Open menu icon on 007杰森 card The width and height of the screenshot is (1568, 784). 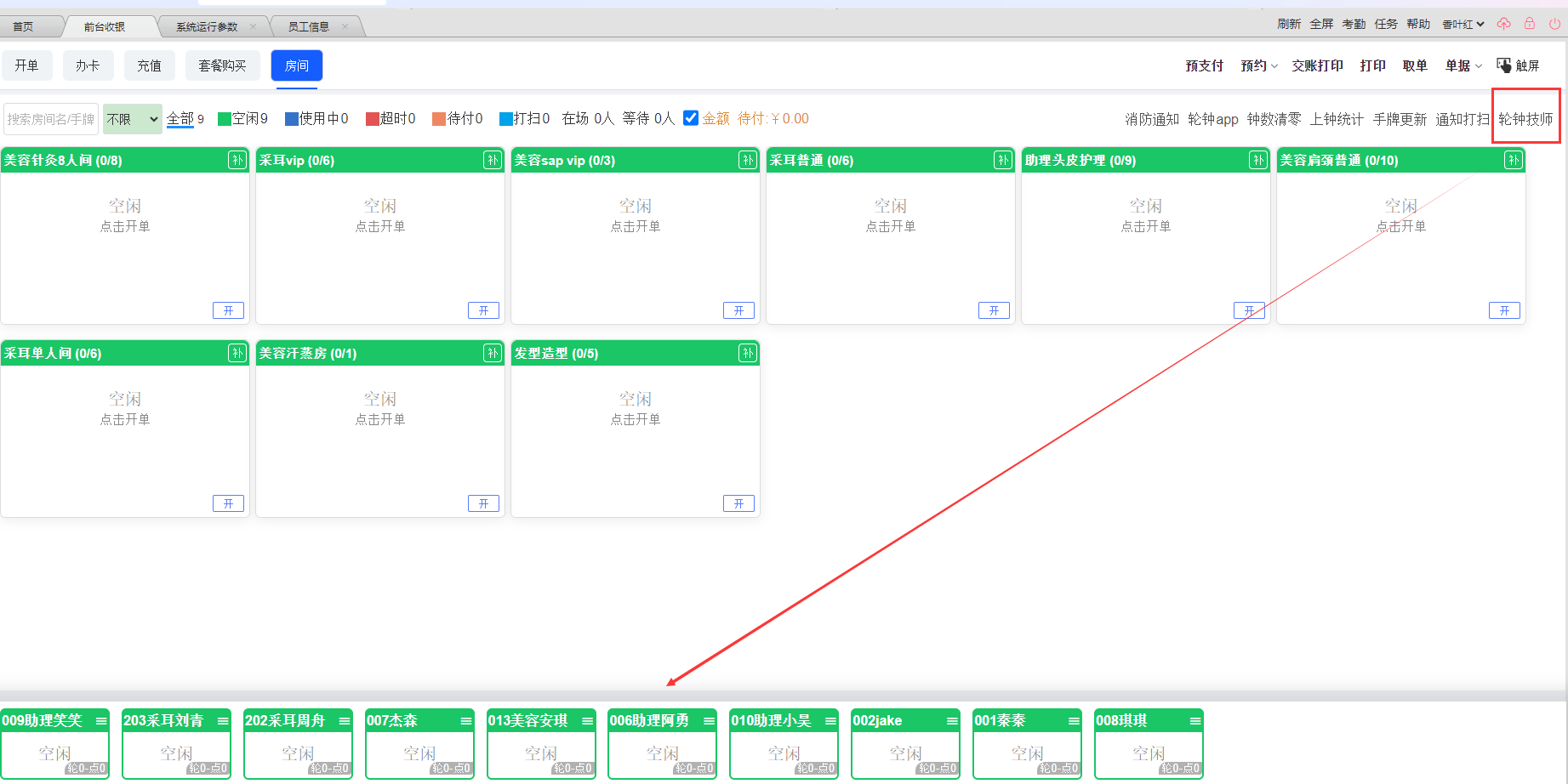466,721
